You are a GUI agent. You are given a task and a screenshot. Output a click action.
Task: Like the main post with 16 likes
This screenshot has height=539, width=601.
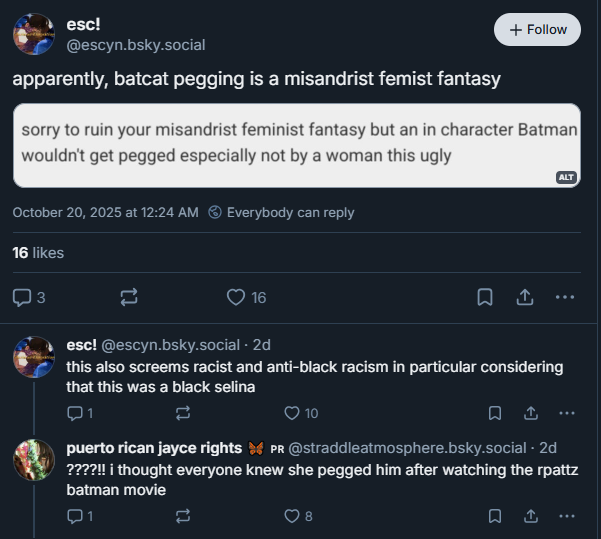click(x=246, y=297)
